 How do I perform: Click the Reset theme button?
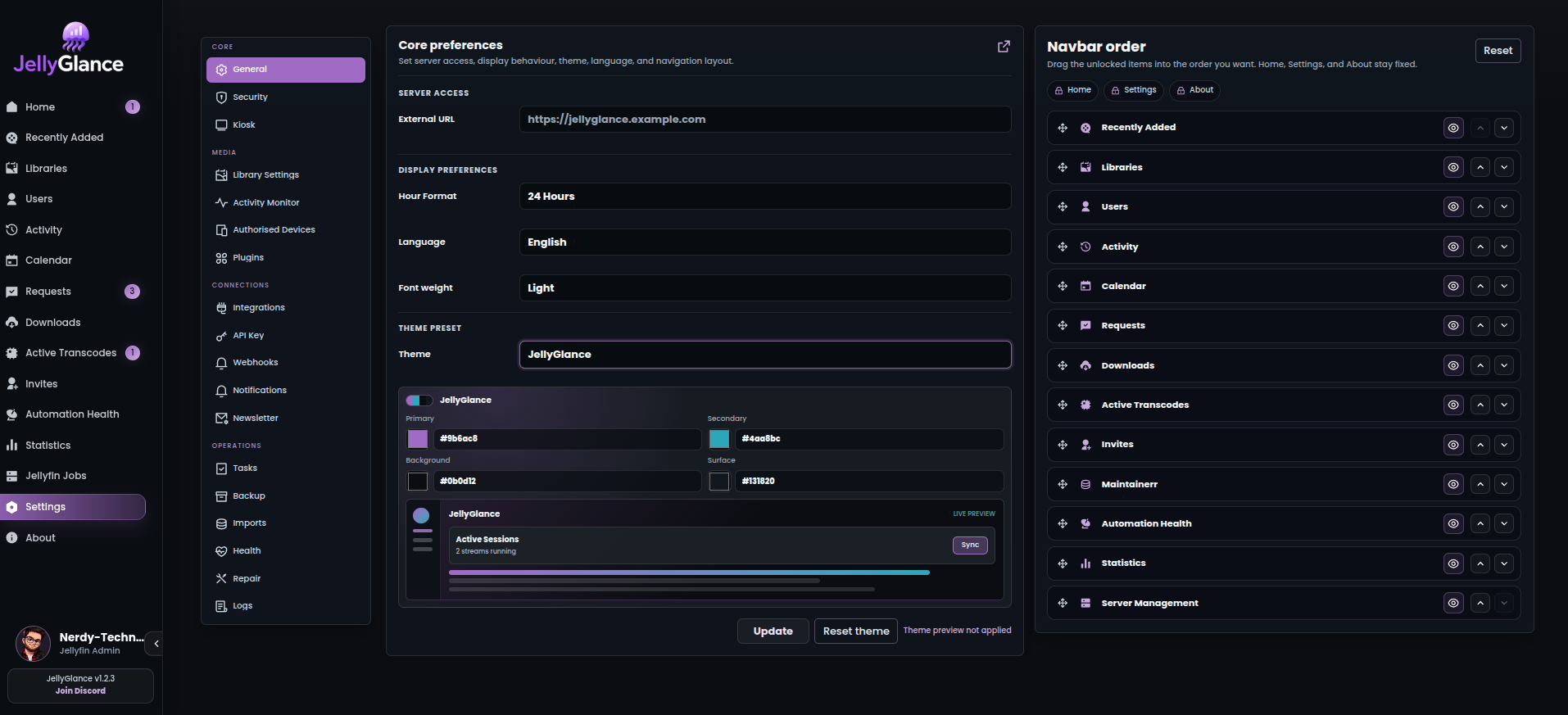[x=856, y=631]
